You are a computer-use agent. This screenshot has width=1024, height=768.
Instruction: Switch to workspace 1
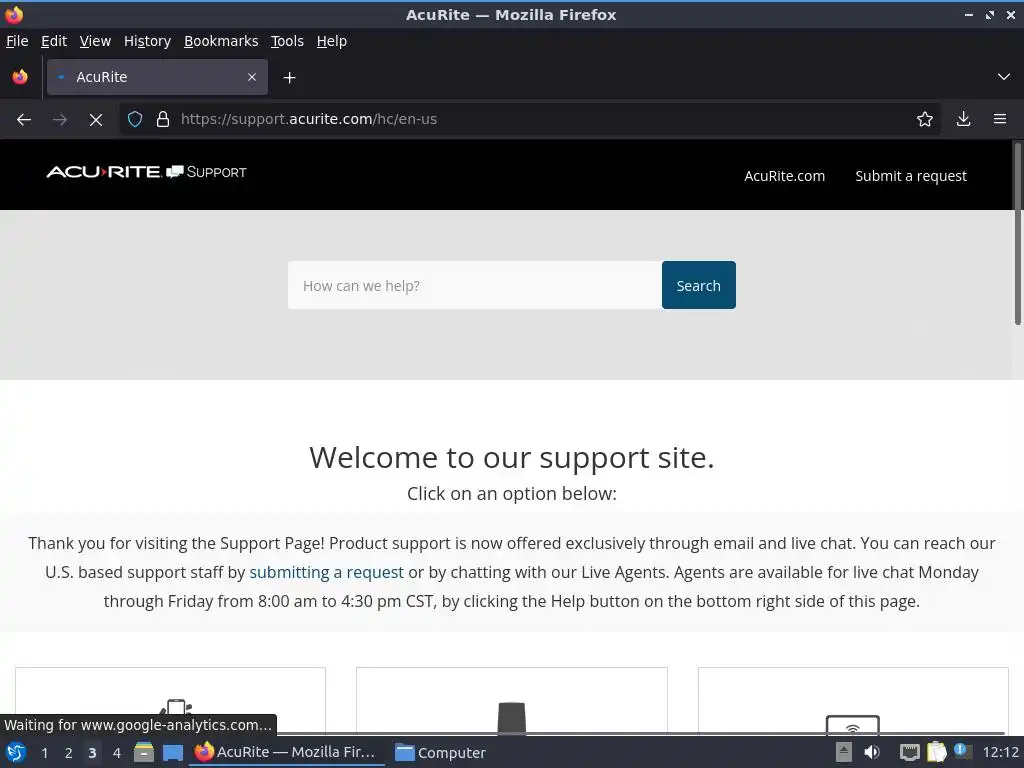[x=44, y=753]
